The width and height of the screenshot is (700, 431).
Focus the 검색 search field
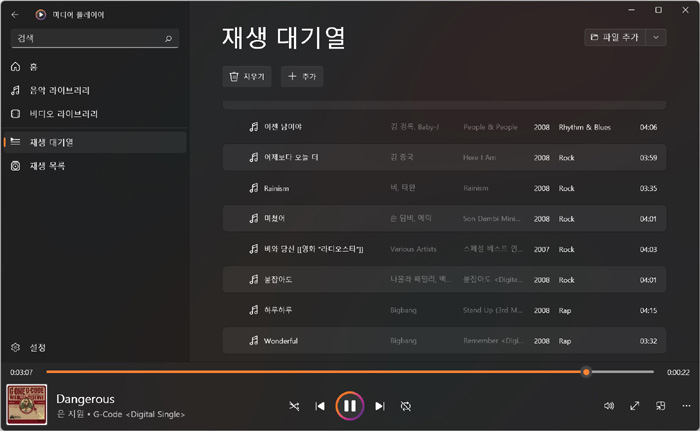point(95,38)
